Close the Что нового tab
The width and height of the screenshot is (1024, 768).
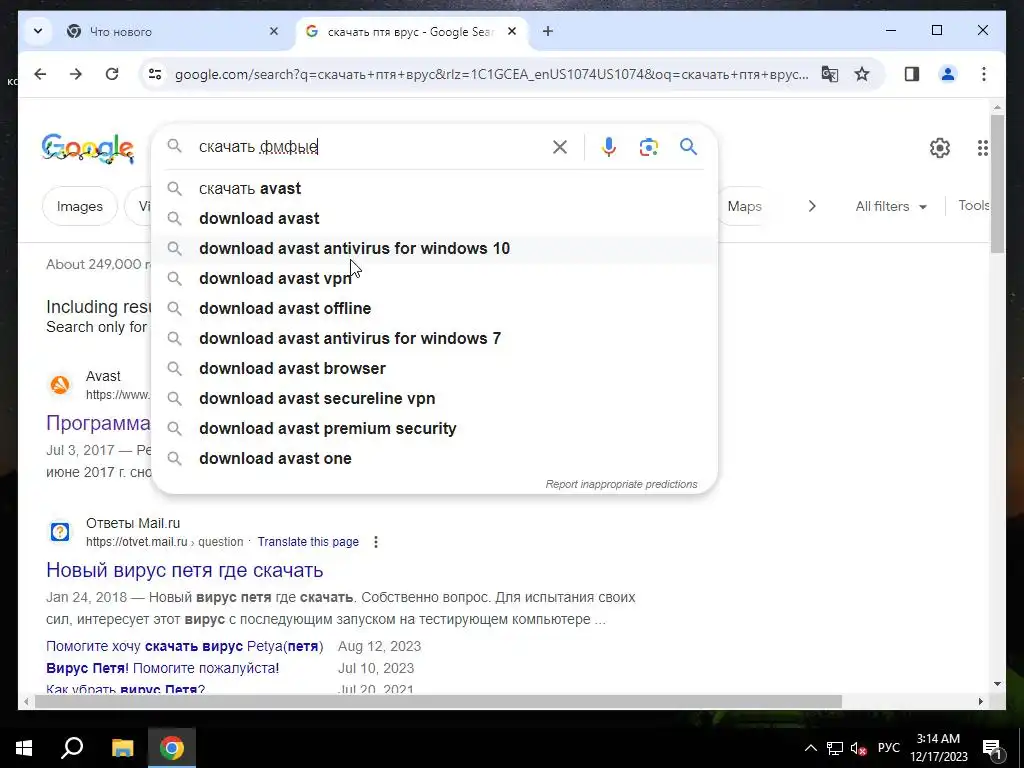click(x=274, y=31)
